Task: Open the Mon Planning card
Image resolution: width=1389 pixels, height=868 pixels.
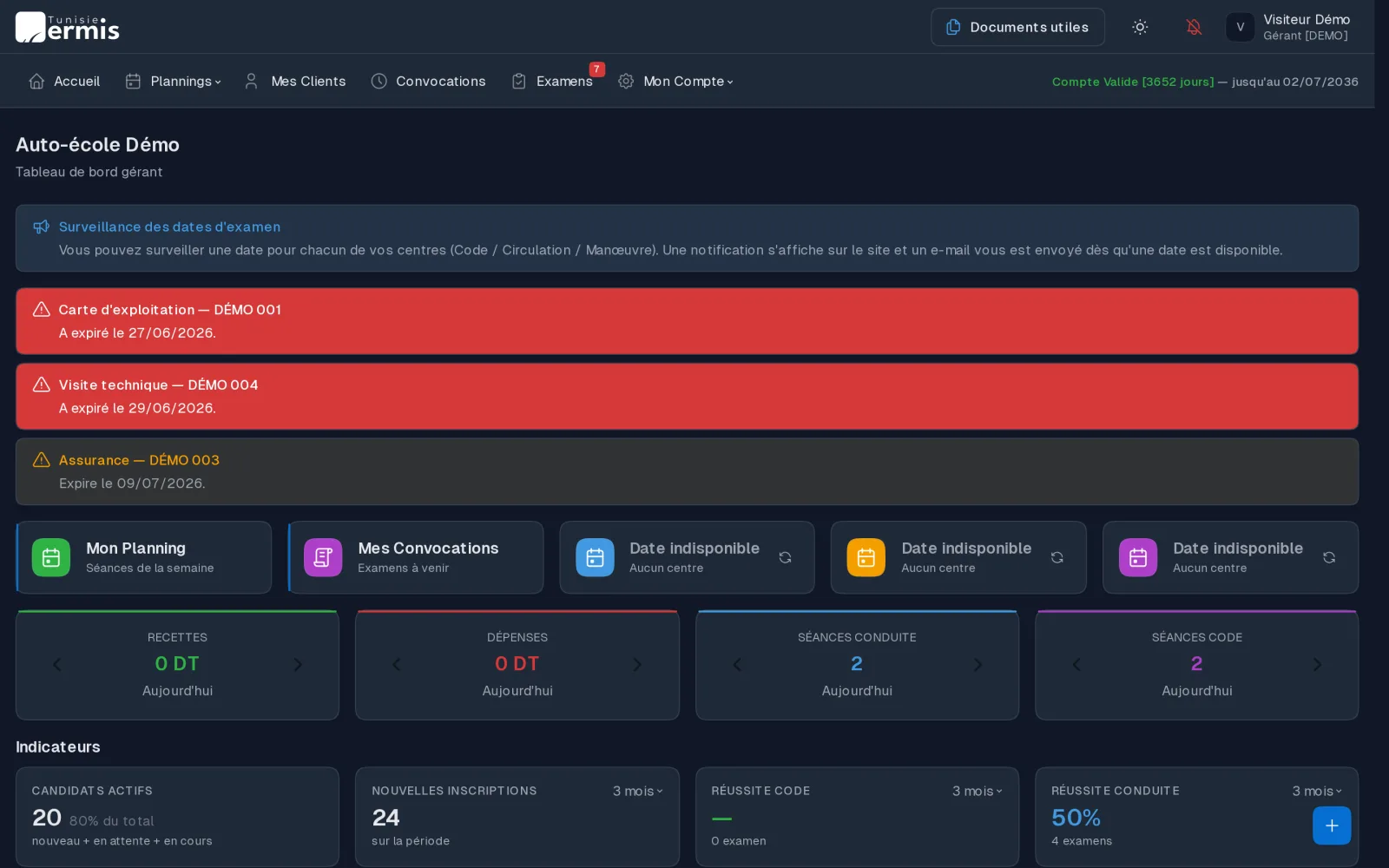Action: tap(144, 557)
